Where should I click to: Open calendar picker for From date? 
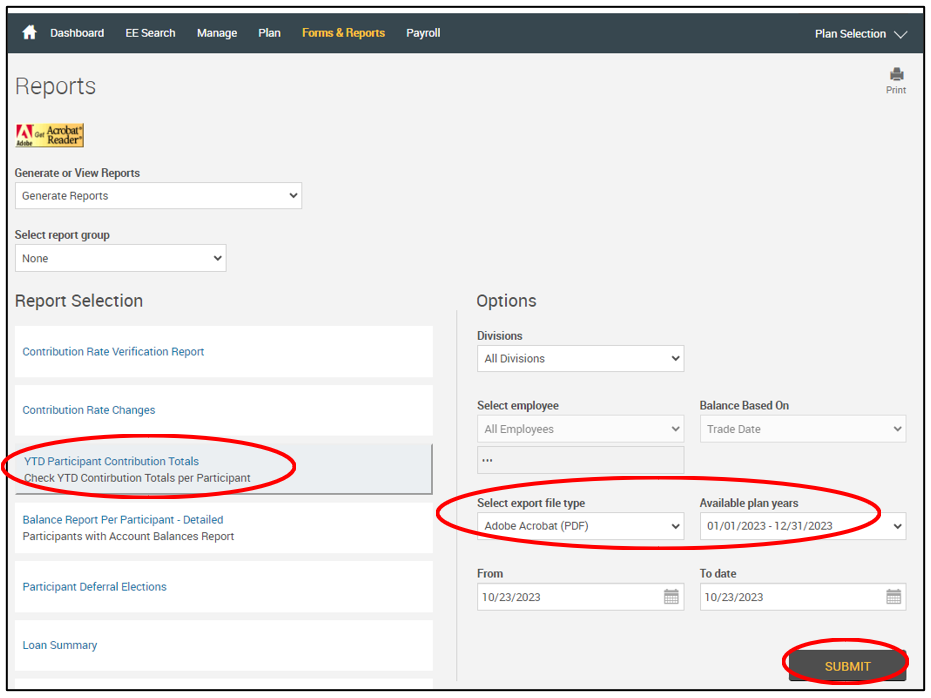coord(671,597)
